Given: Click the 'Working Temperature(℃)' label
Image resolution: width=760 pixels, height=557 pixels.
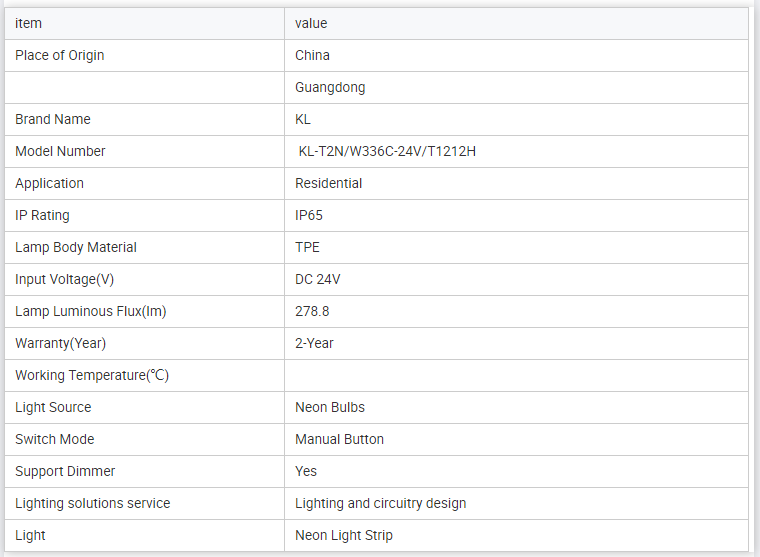Looking at the screenshot, I should coord(92,375).
